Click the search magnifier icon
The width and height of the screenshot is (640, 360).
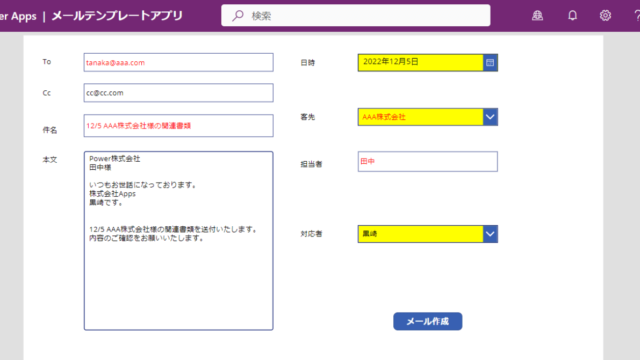(x=238, y=16)
